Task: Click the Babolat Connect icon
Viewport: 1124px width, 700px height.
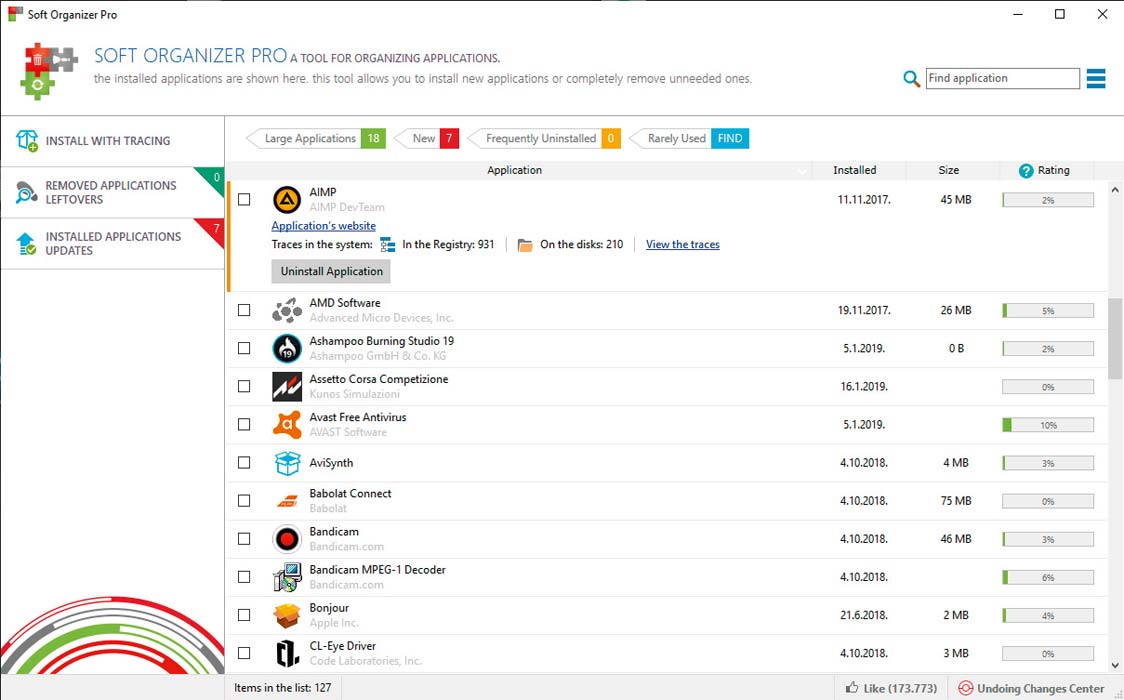Action: pos(287,501)
